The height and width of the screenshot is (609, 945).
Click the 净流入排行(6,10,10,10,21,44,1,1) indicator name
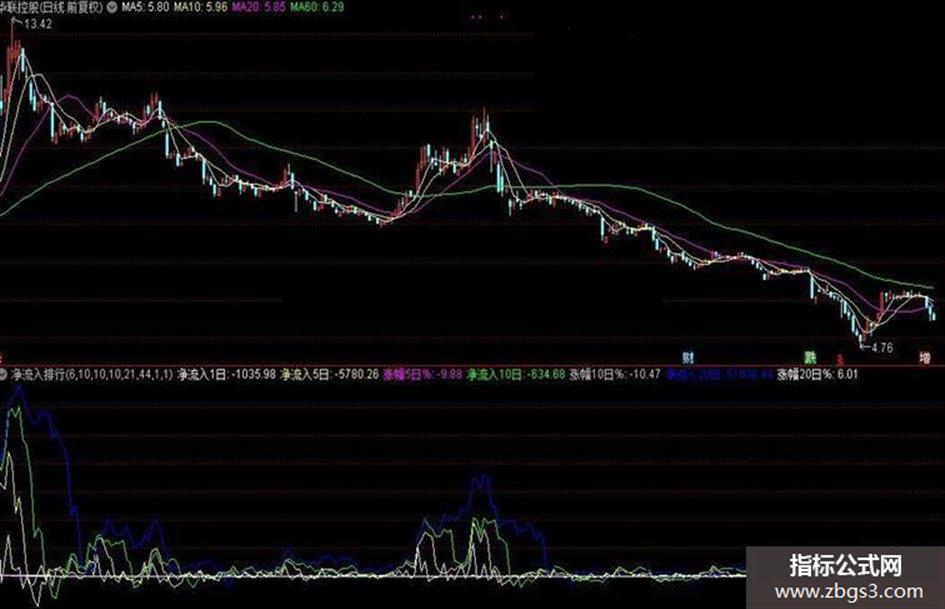pyautogui.click(x=92, y=374)
